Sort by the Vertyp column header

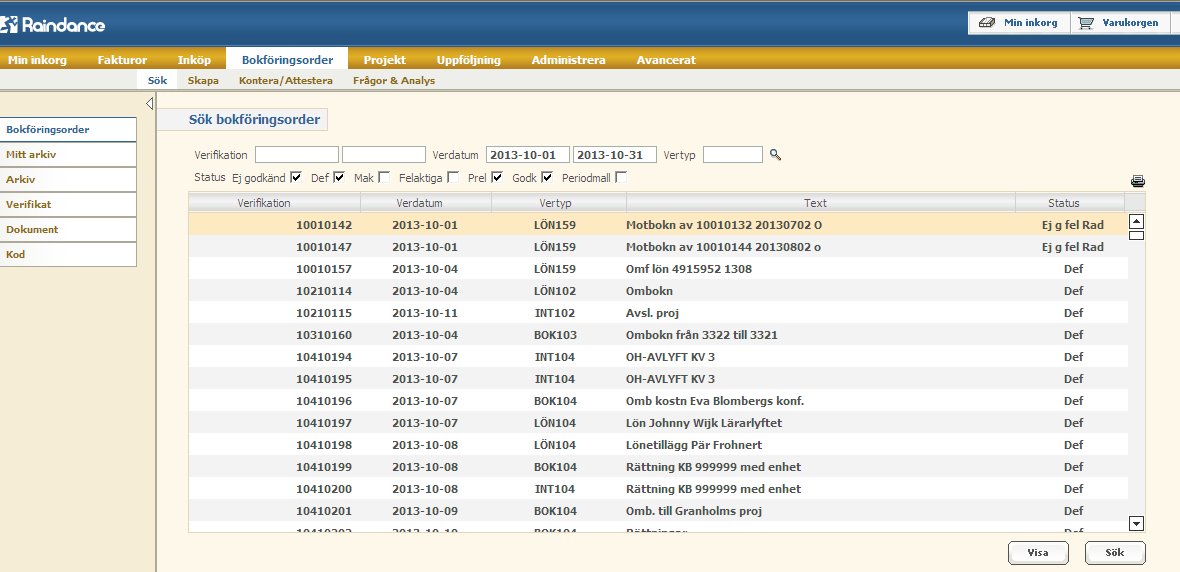click(x=559, y=202)
